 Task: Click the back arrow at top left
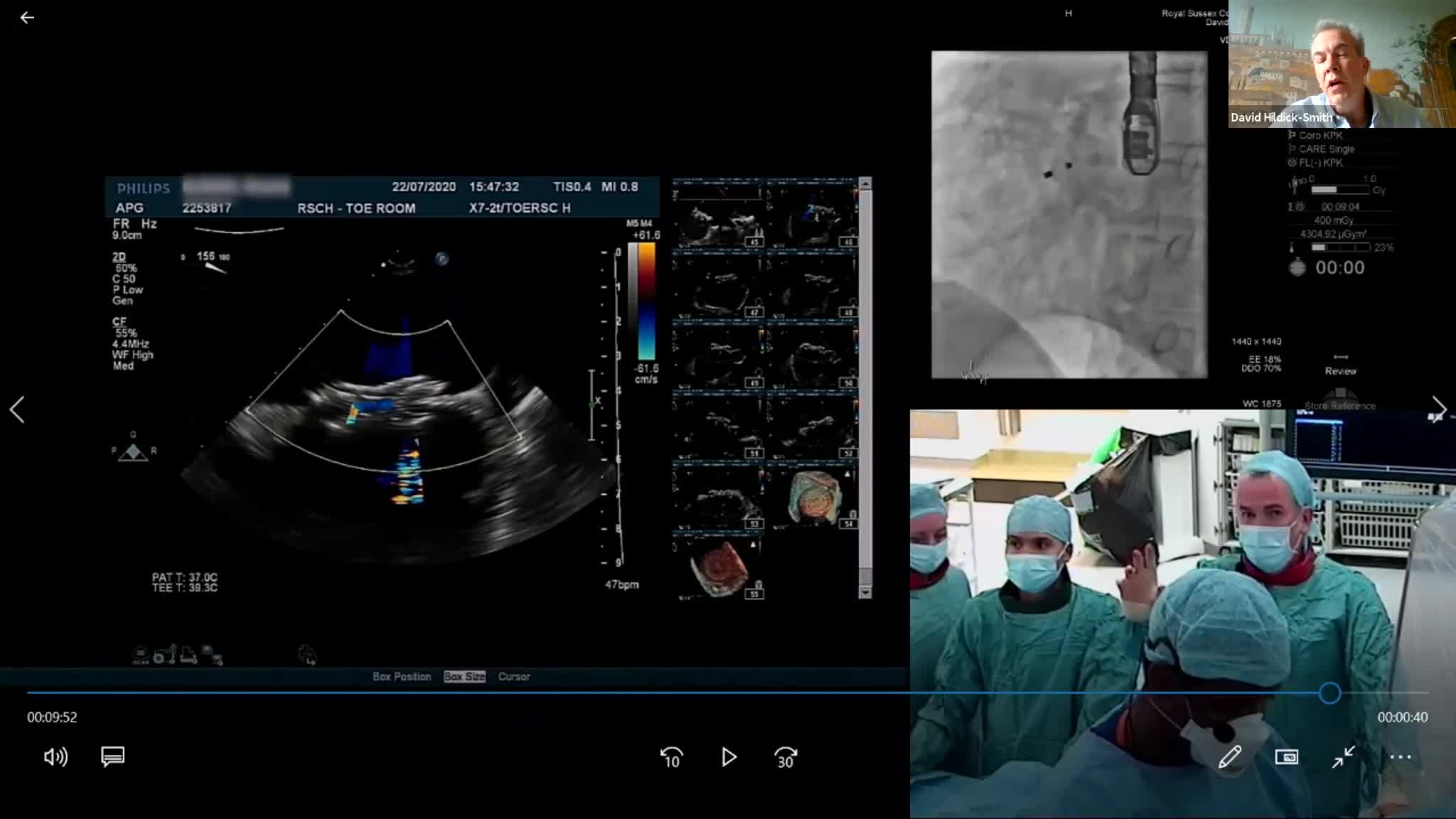coord(27,18)
